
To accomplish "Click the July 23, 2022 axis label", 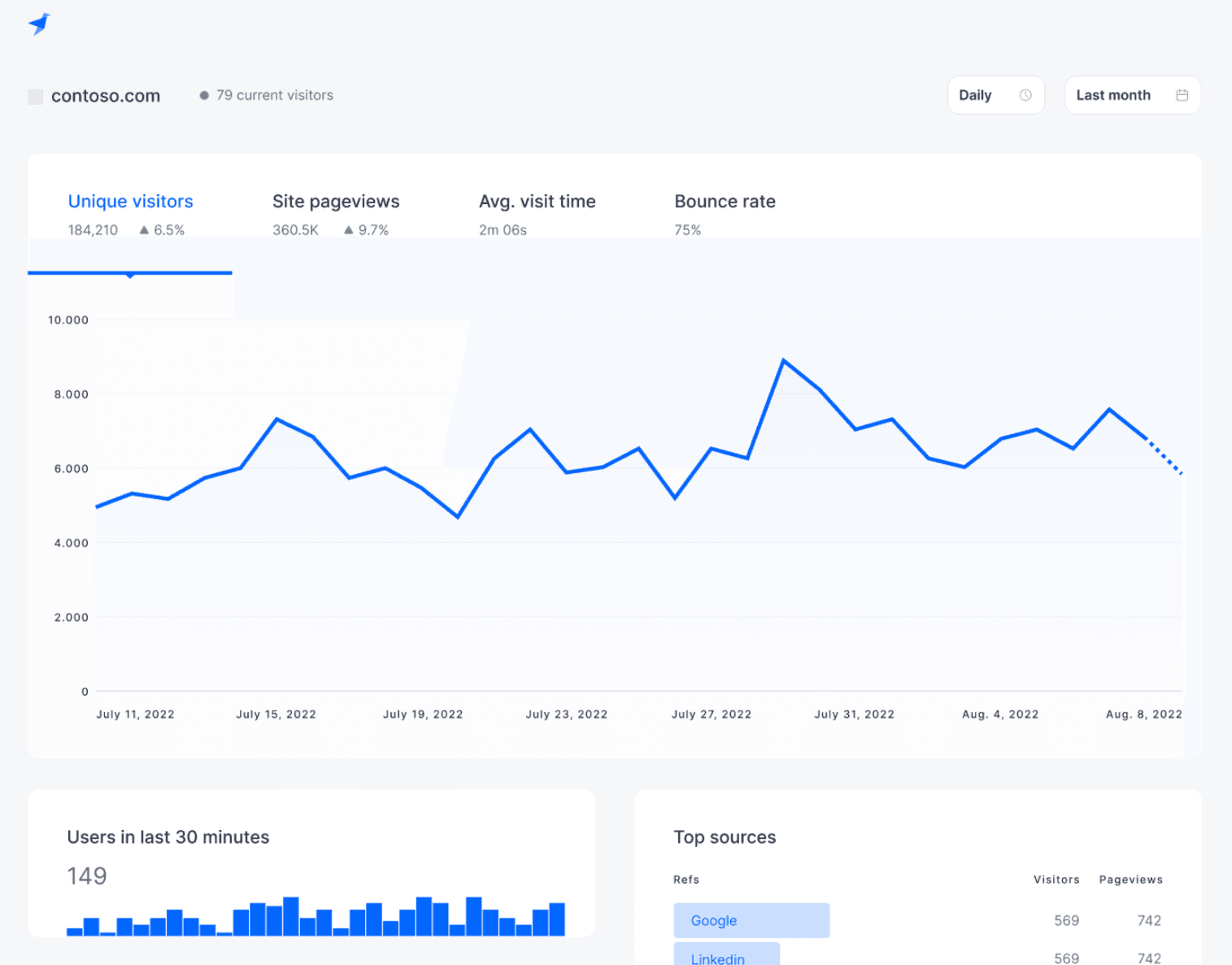I will coord(566,714).
